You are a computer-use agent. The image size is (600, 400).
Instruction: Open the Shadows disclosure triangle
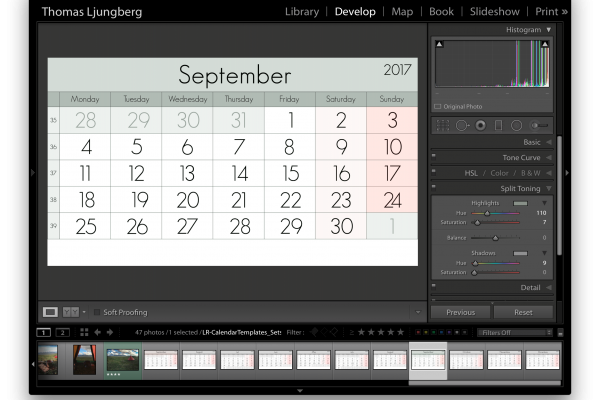545,253
